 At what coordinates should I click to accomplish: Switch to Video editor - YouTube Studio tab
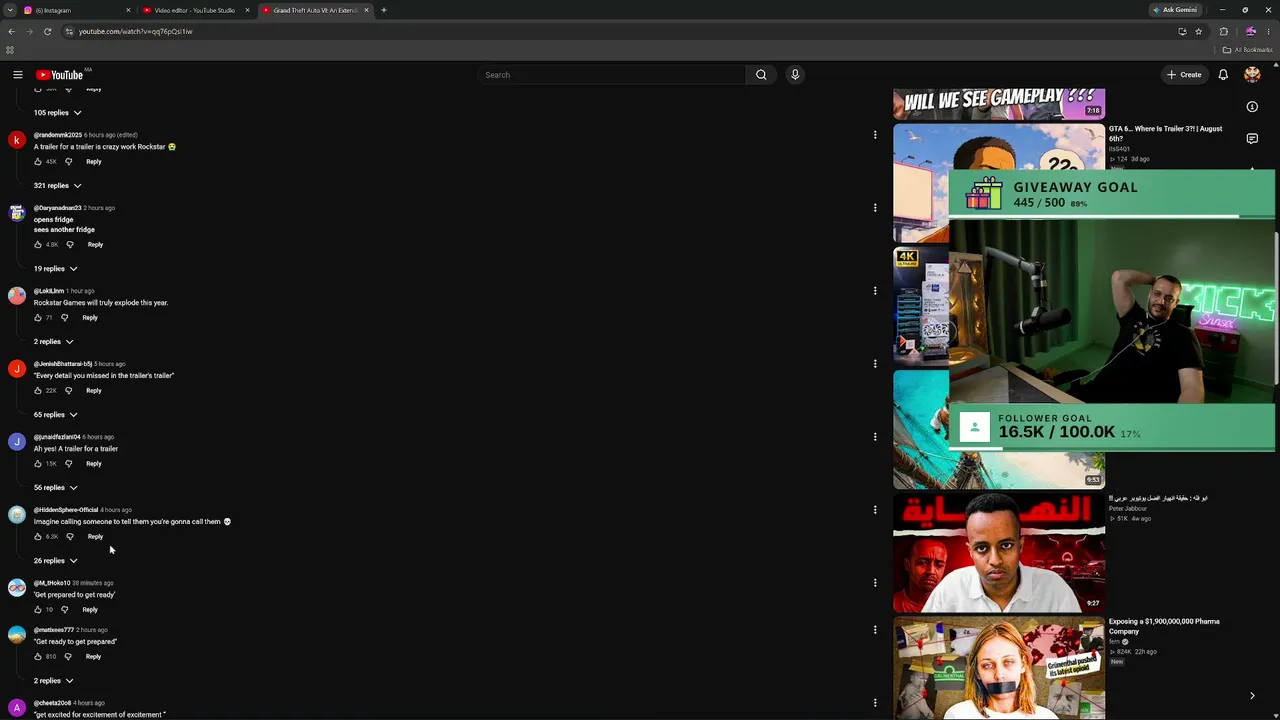point(195,10)
